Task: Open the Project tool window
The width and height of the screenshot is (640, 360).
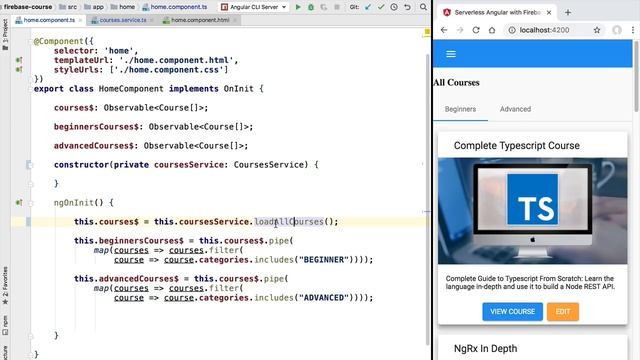Action: tap(5, 35)
